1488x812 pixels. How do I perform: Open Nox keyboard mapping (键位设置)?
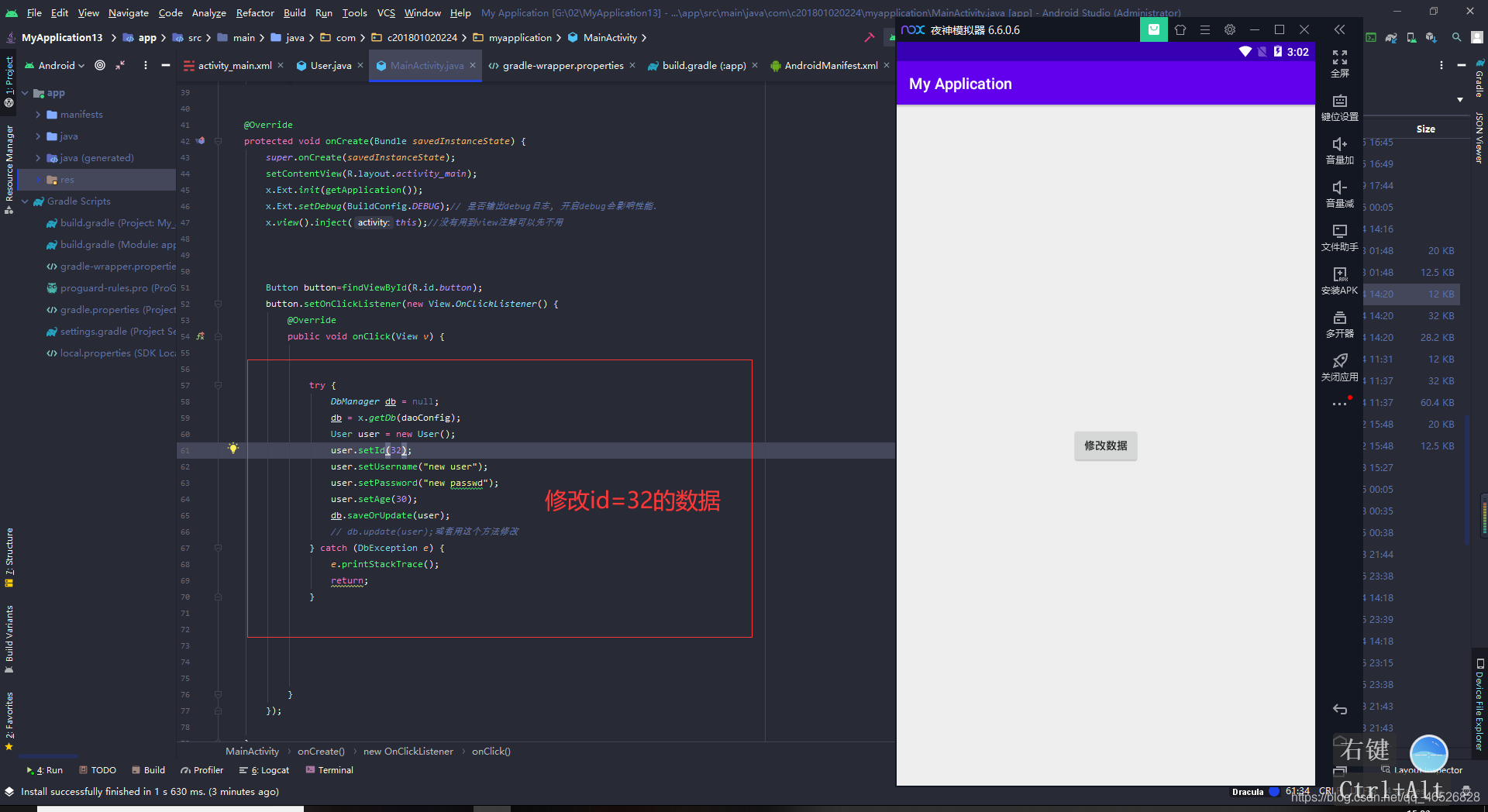coord(1339,101)
